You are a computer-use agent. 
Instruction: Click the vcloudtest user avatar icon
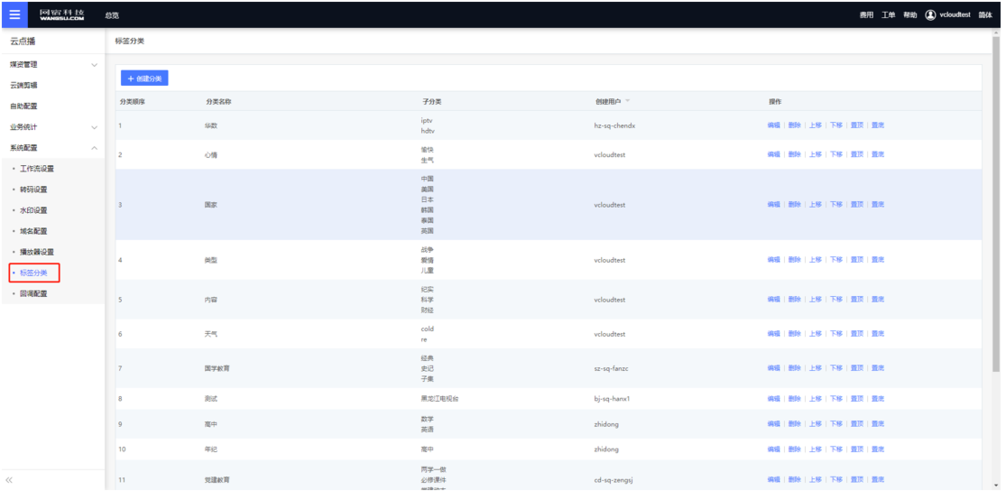pyautogui.click(x=930, y=15)
